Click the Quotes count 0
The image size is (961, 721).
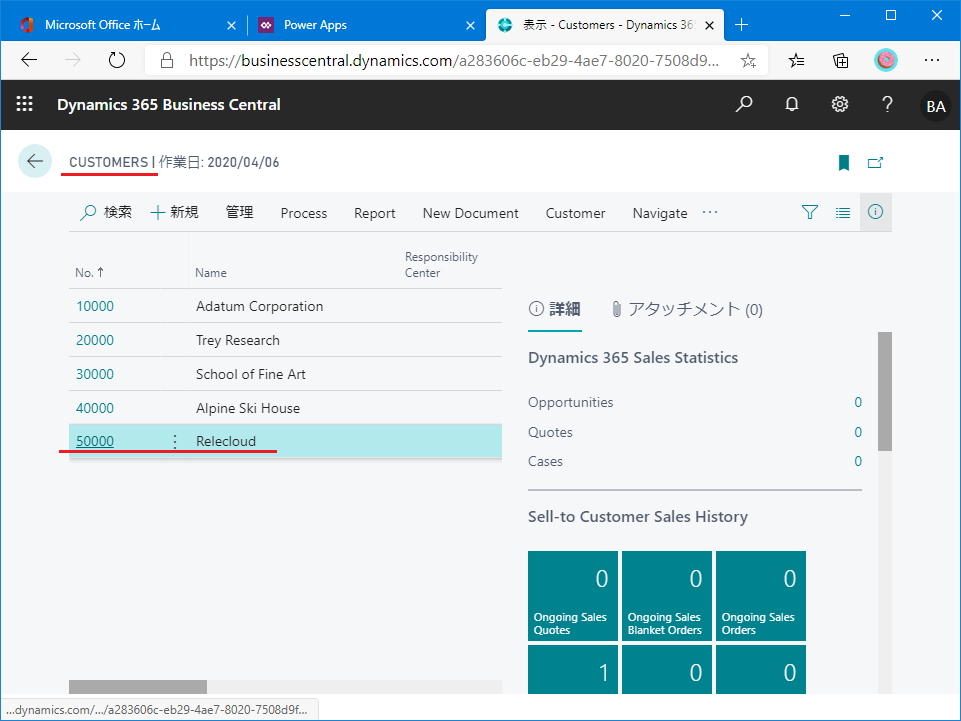click(x=858, y=432)
